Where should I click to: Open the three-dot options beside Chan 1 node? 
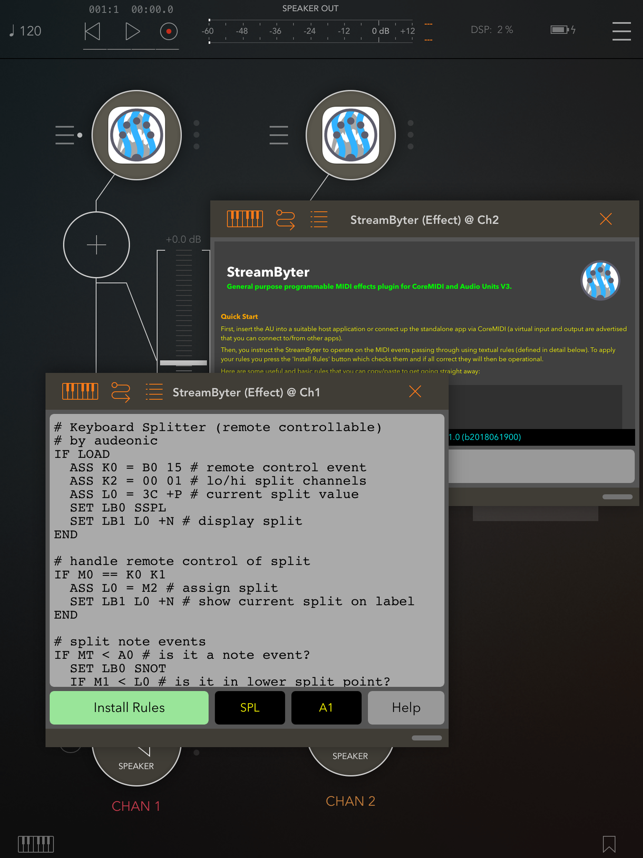point(196,135)
